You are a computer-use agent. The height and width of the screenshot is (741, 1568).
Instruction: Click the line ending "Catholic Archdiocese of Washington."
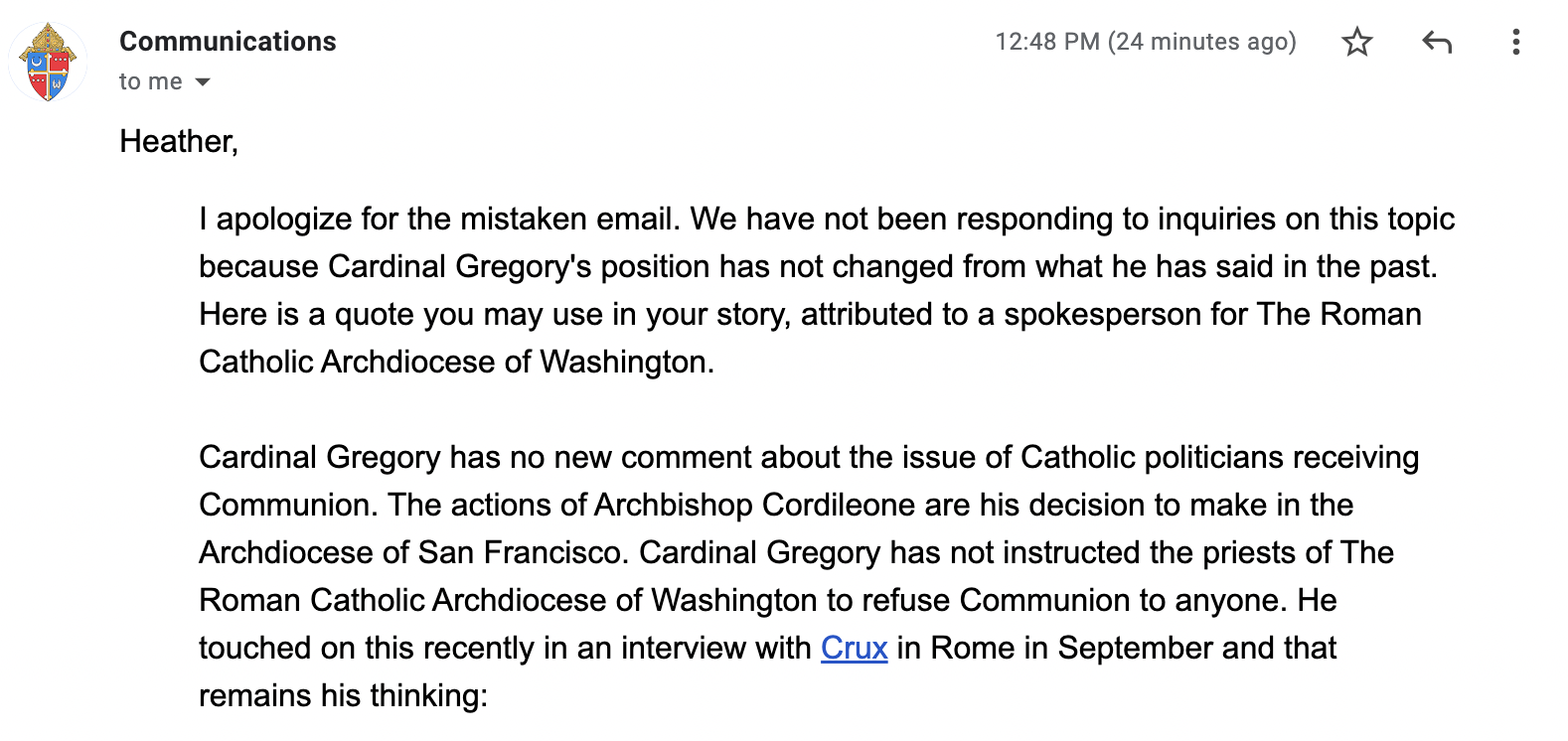pyautogui.click(x=456, y=362)
